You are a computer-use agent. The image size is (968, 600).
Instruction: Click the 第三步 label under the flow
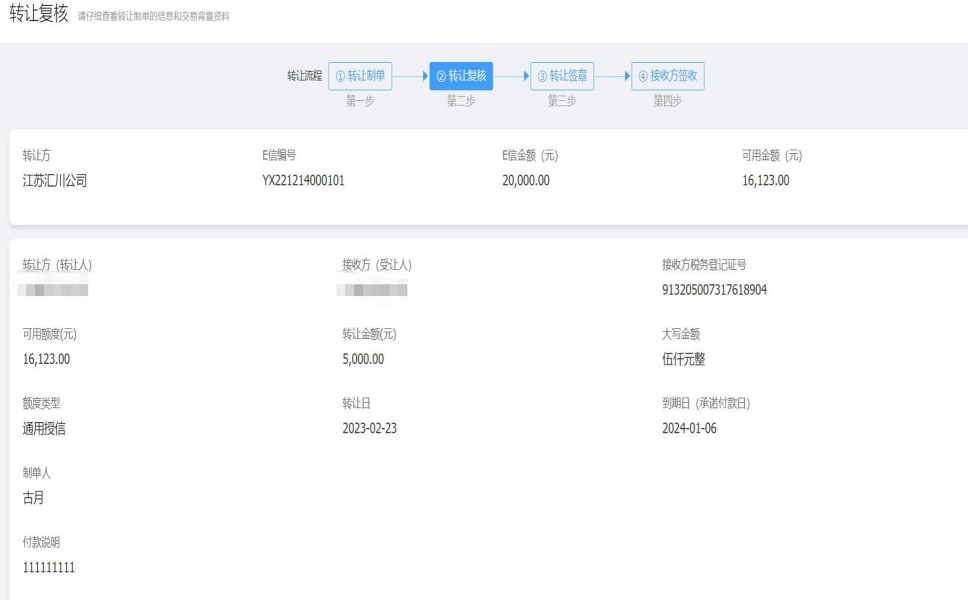click(562, 101)
